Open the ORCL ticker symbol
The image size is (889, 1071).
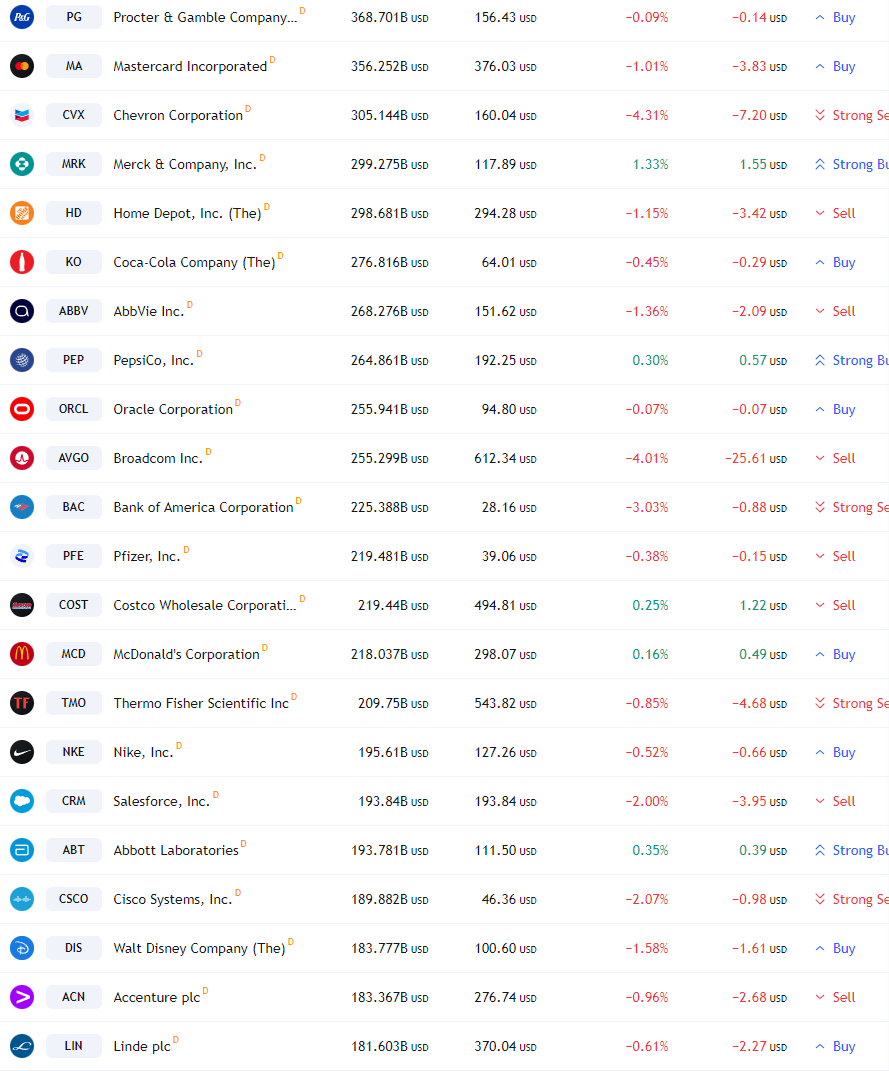pos(74,409)
